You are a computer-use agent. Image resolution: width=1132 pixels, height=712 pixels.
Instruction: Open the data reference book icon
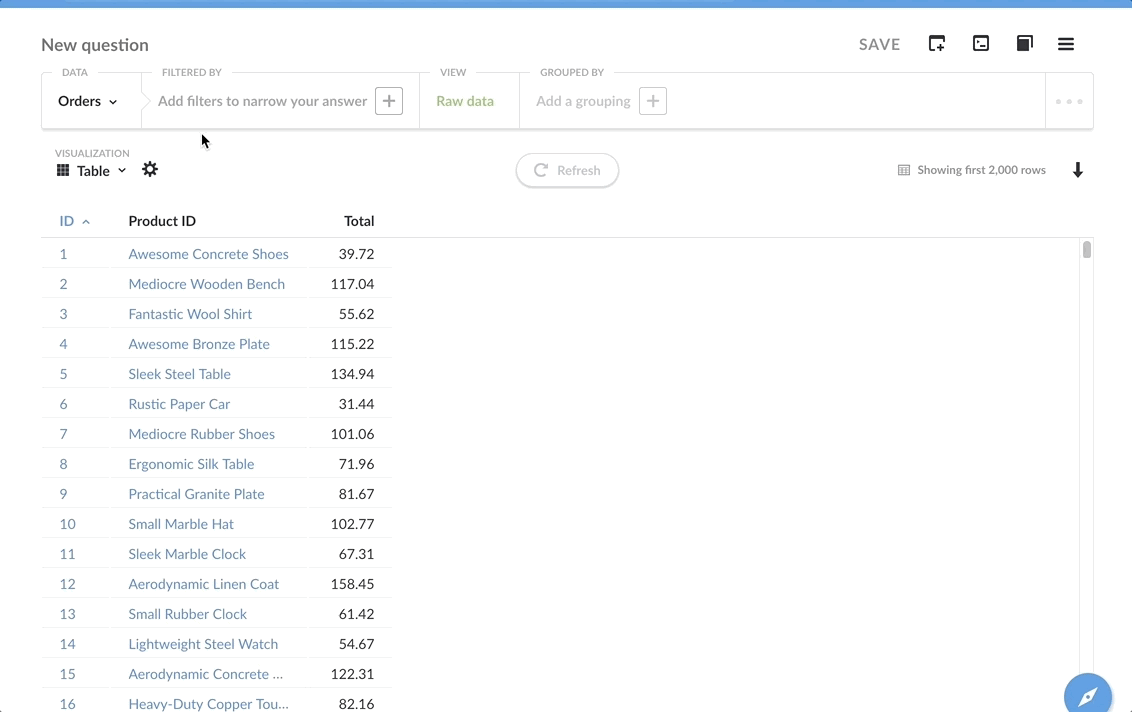coord(1024,44)
